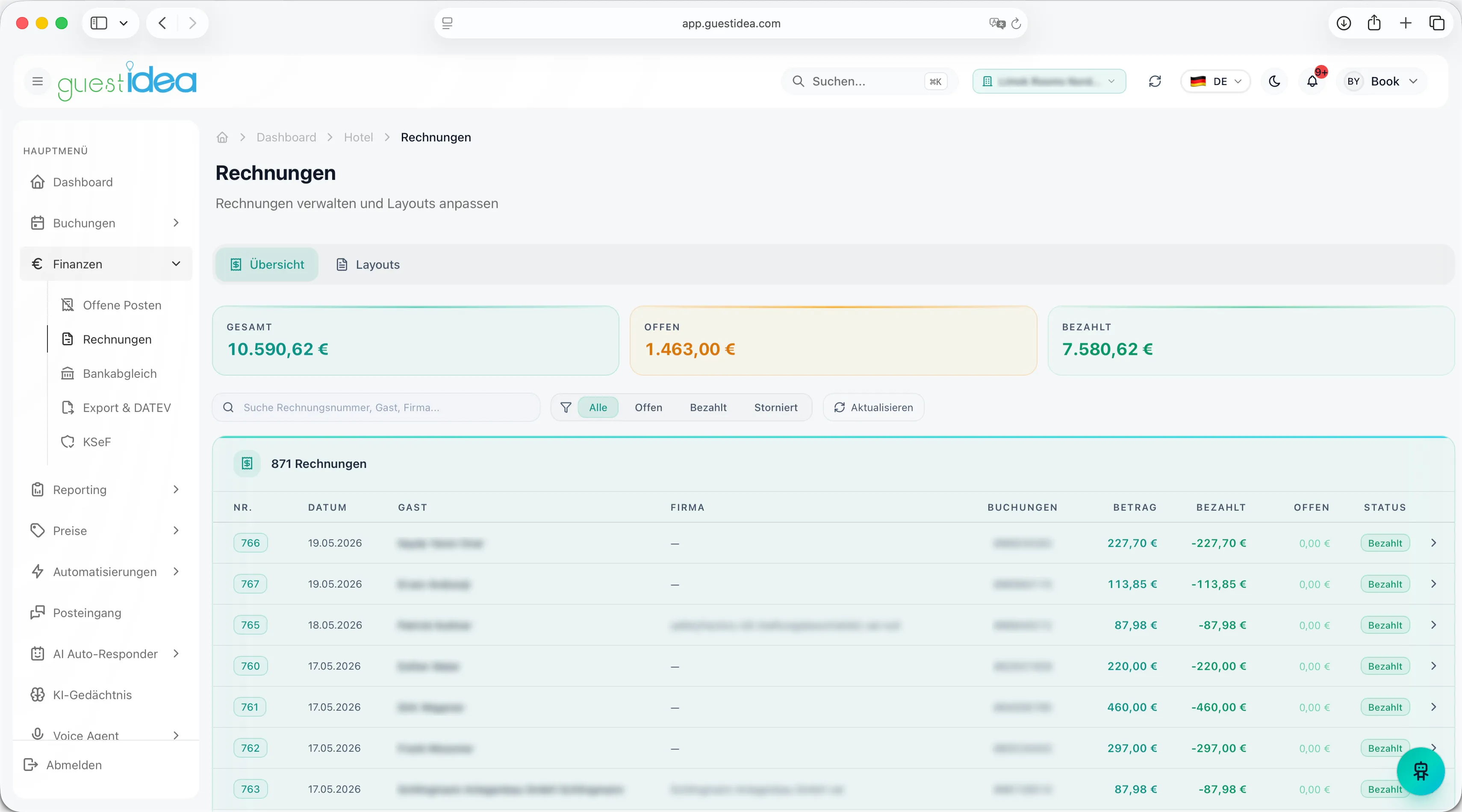The width and height of the screenshot is (1462, 812).
Task: Expand the Buchungen sidebar section
Action: point(106,223)
